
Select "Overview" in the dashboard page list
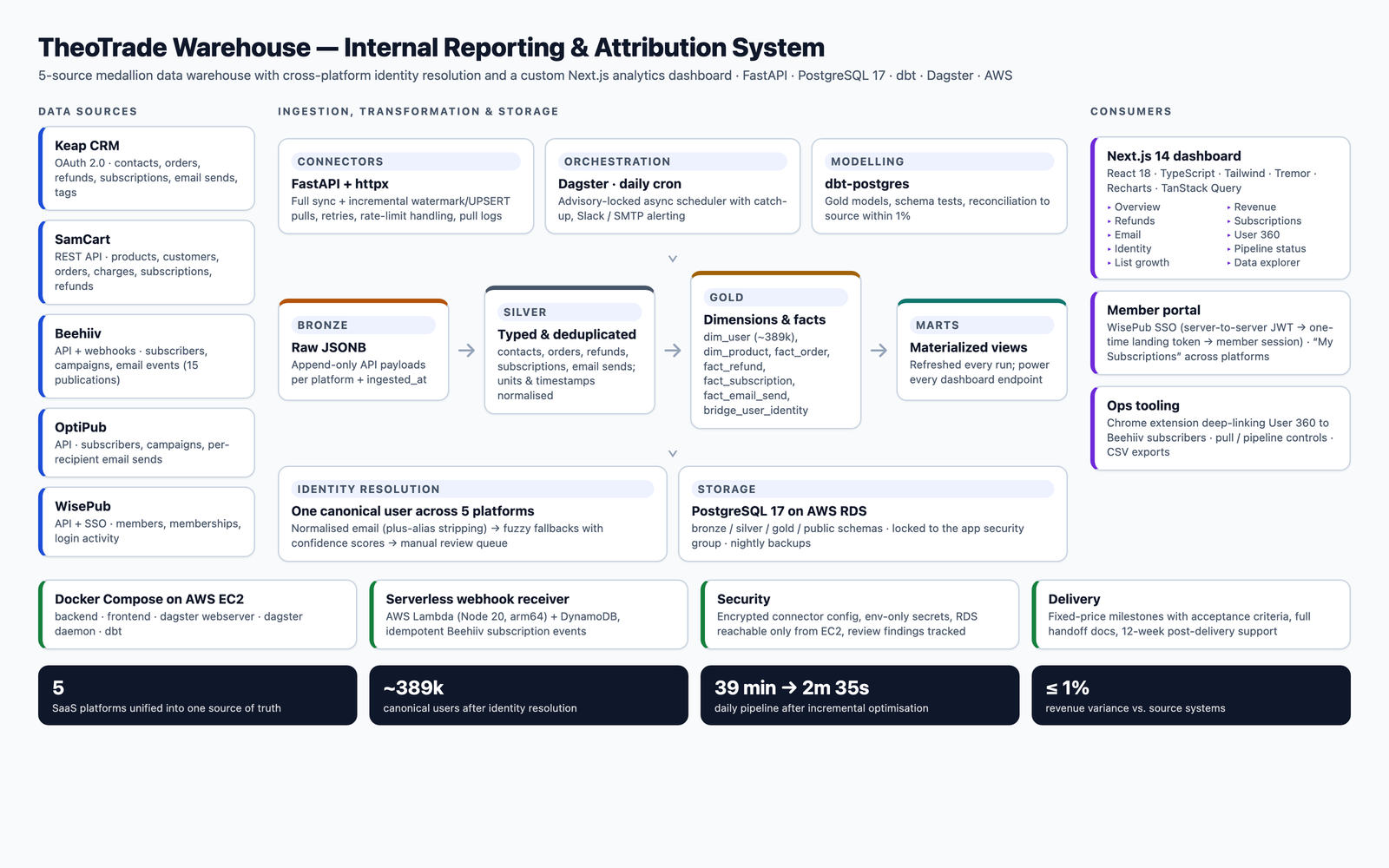point(1137,207)
